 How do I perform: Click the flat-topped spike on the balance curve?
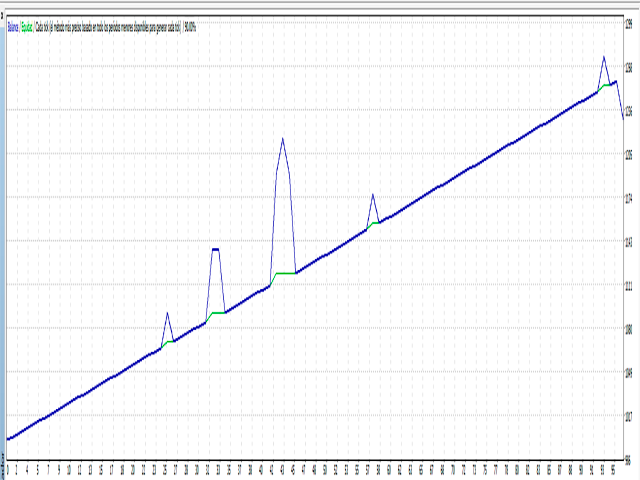point(216,249)
